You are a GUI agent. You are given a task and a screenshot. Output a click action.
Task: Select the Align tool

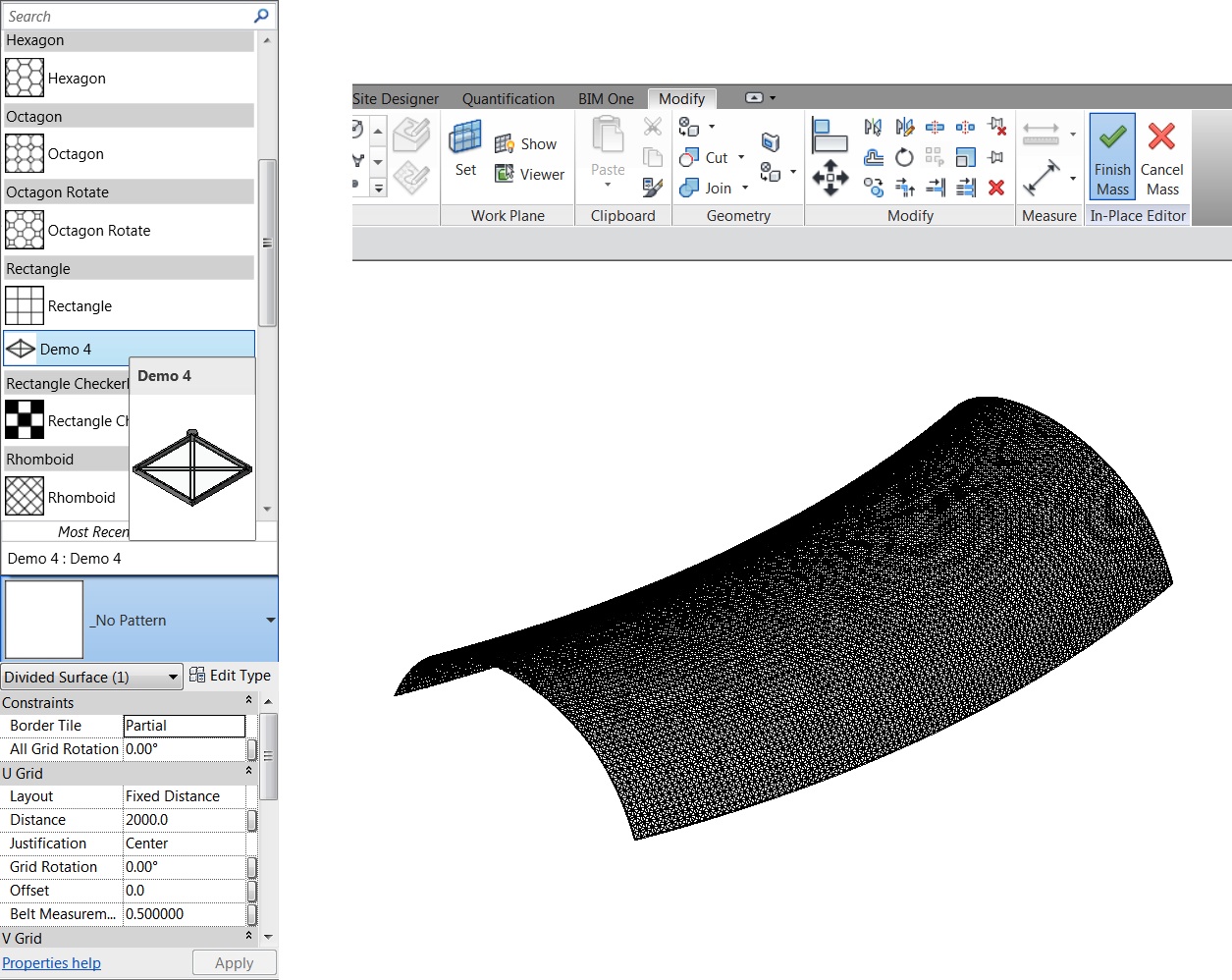(x=830, y=136)
